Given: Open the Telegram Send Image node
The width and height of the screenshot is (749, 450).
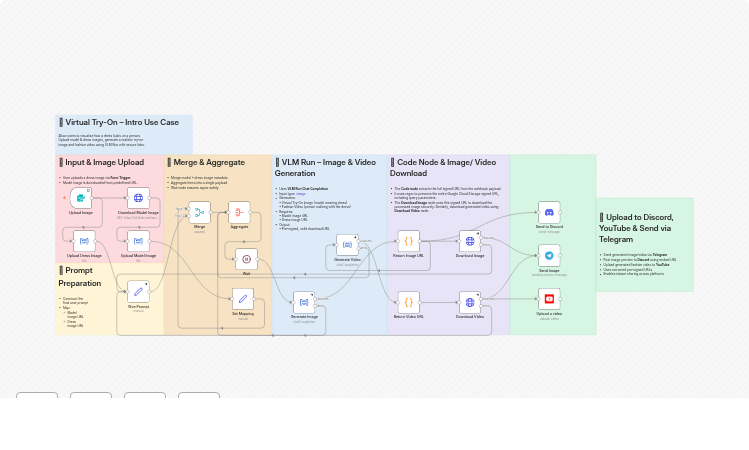Looking at the screenshot, I should pyautogui.click(x=549, y=256).
